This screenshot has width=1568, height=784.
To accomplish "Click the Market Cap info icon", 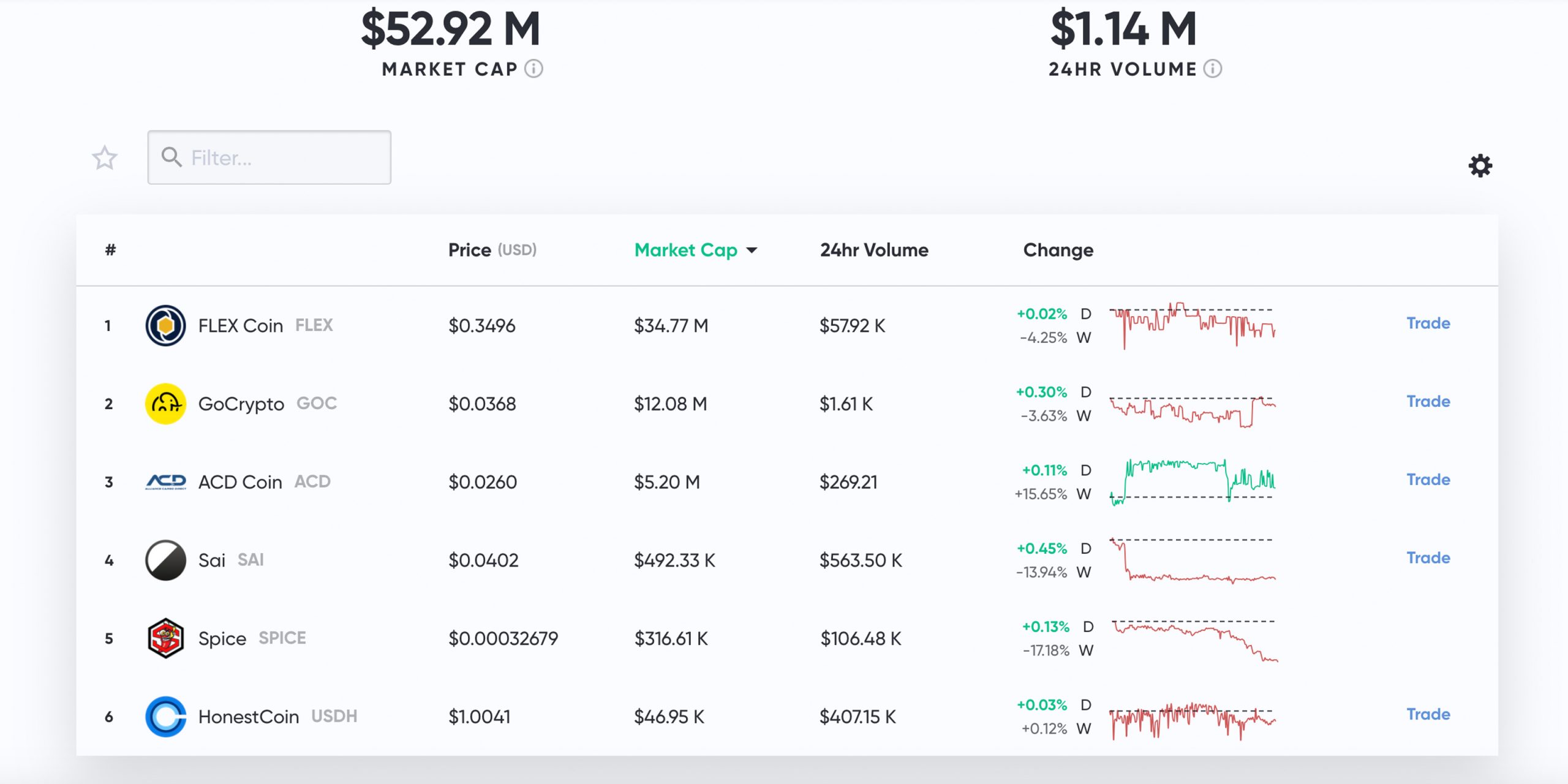I will coord(533,69).
